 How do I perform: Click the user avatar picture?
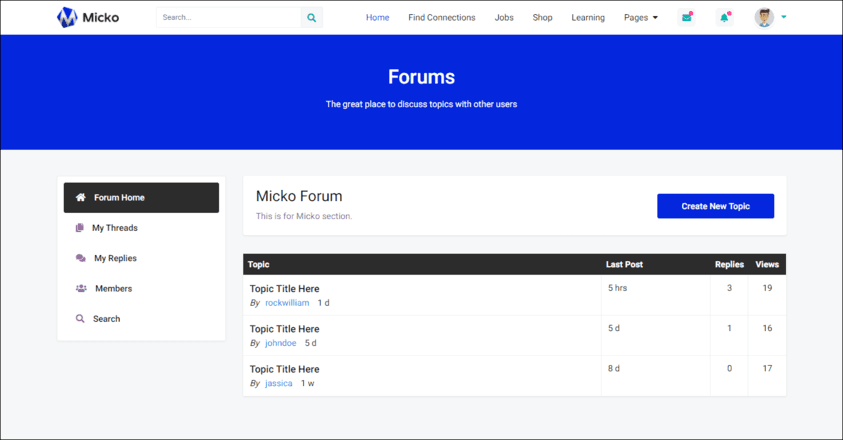click(764, 18)
